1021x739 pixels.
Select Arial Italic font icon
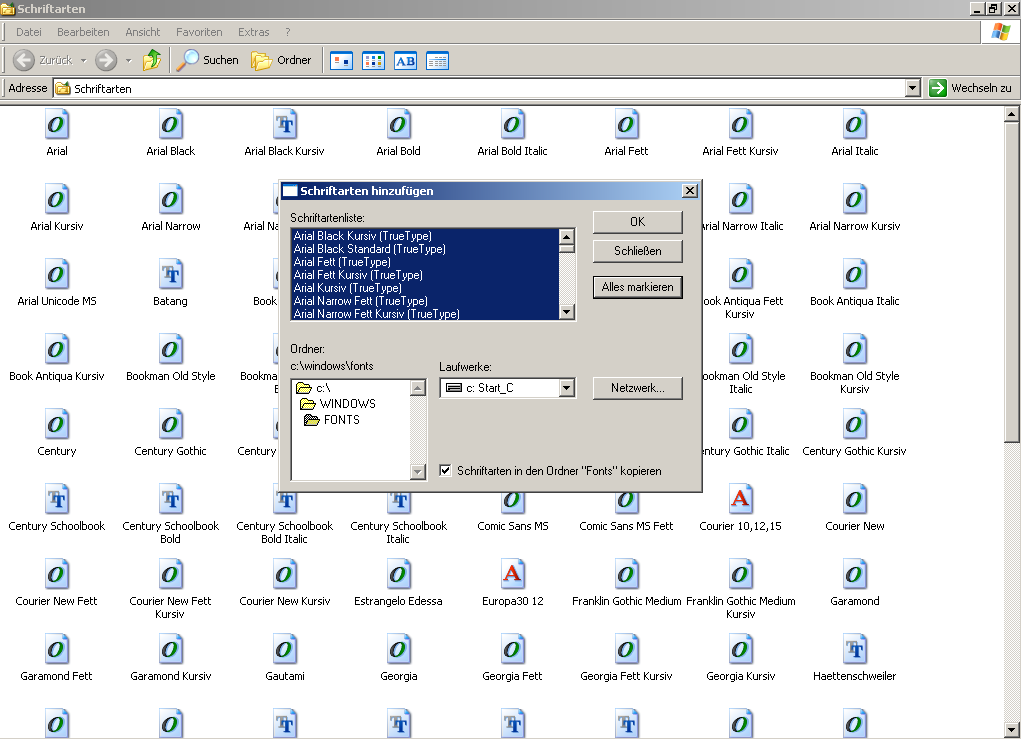click(x=854, y=124)
